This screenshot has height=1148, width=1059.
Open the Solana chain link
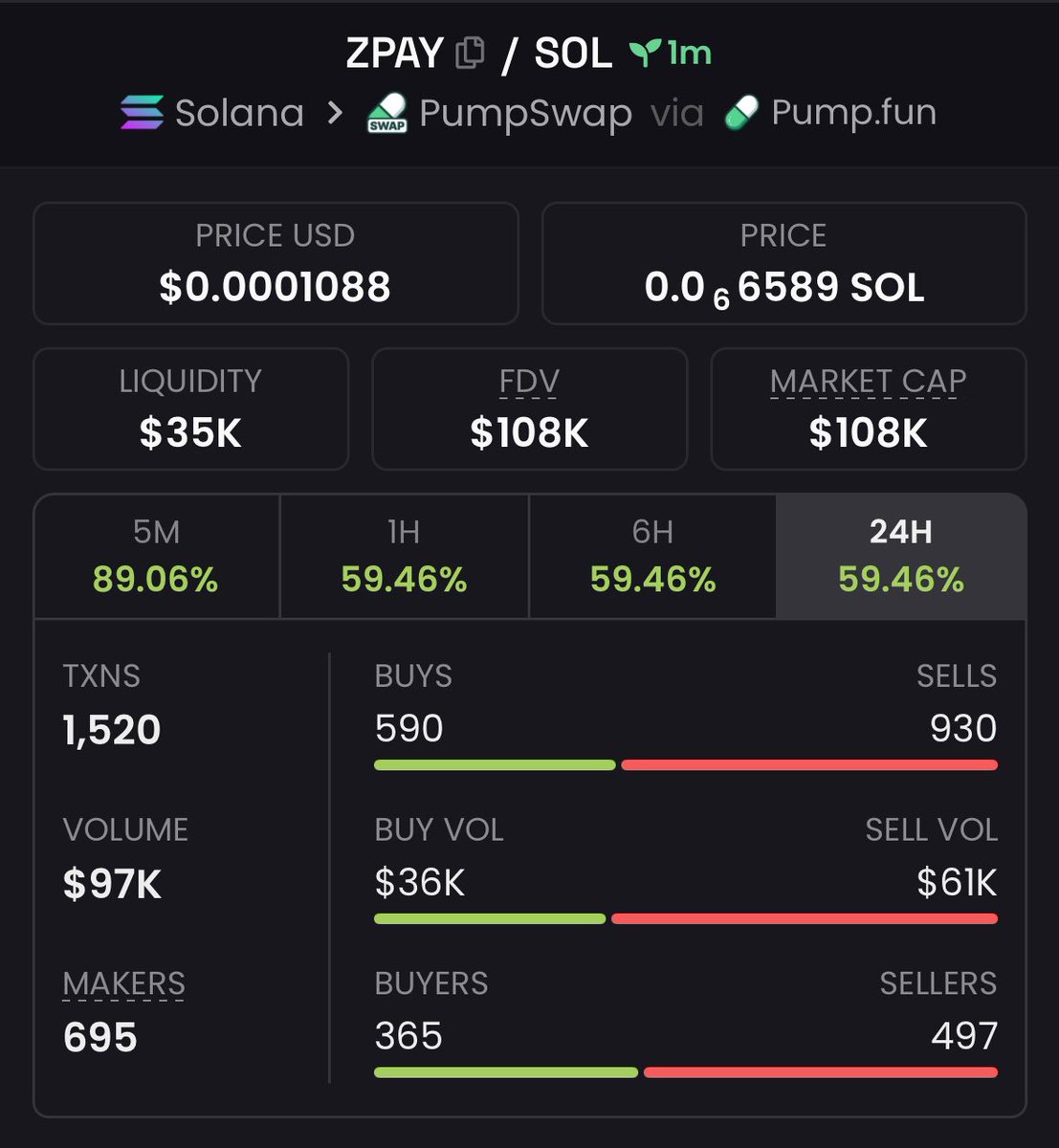point(239,113)
